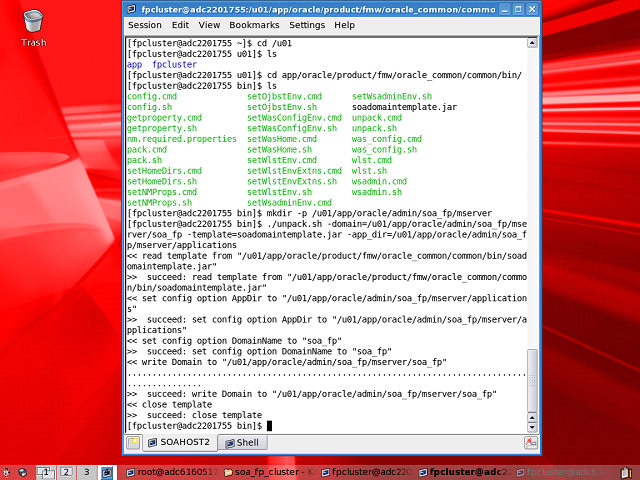The image size is (640, 480).
Task: Click the file name 'soadomaintemplate.jar' in the listing
Action: [x=404, y=107]
